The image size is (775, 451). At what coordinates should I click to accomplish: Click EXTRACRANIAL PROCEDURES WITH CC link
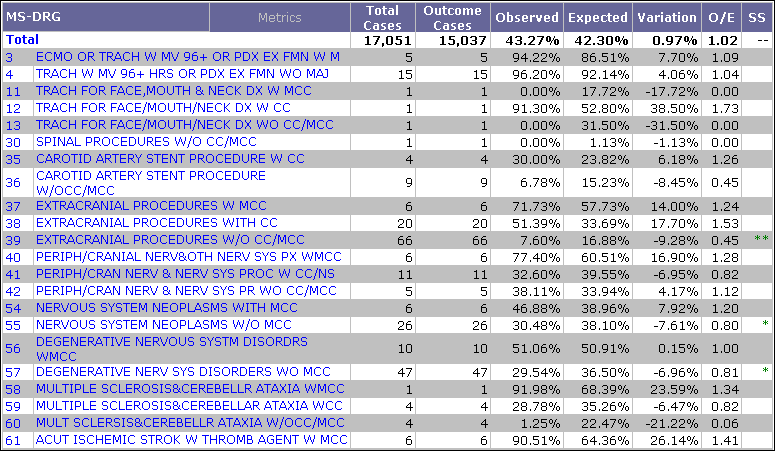(x=156, y=223)
